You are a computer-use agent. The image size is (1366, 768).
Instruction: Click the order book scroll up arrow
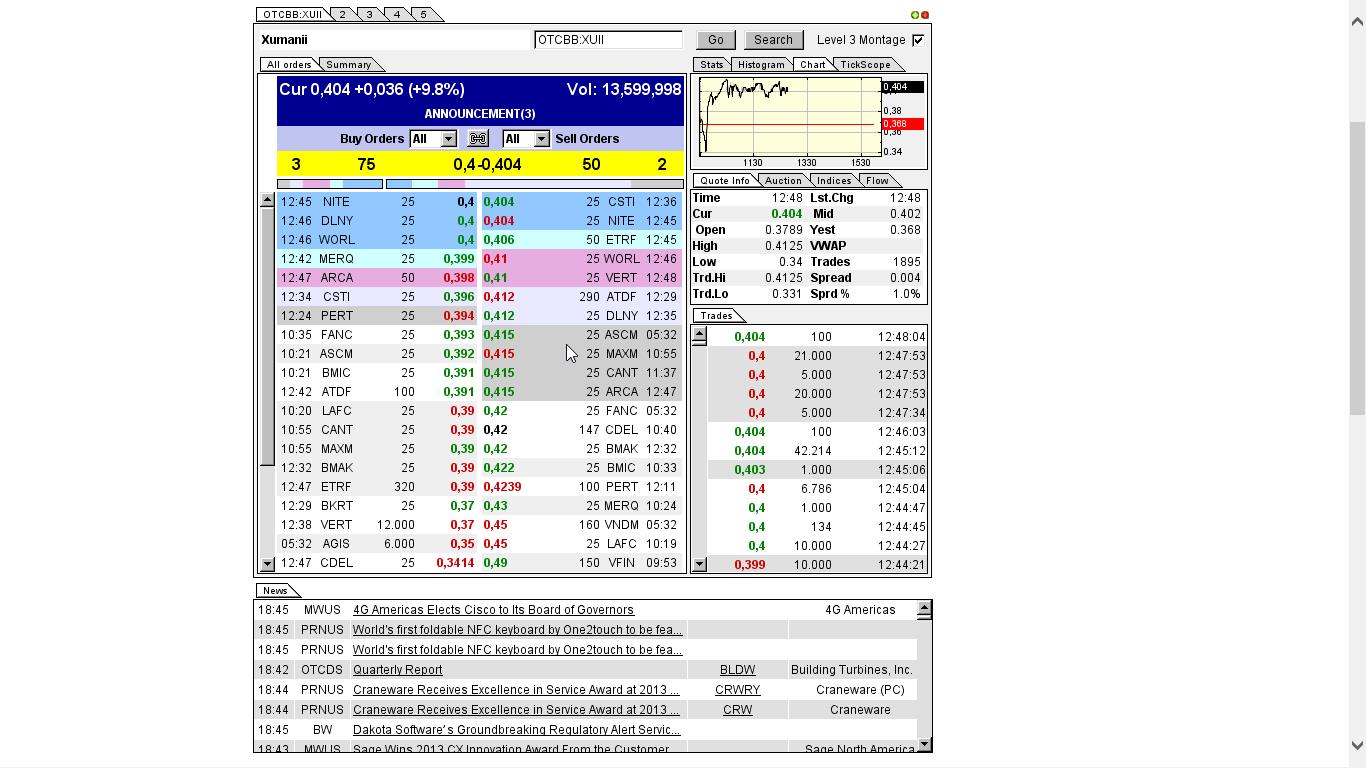[x=267, y=201]
